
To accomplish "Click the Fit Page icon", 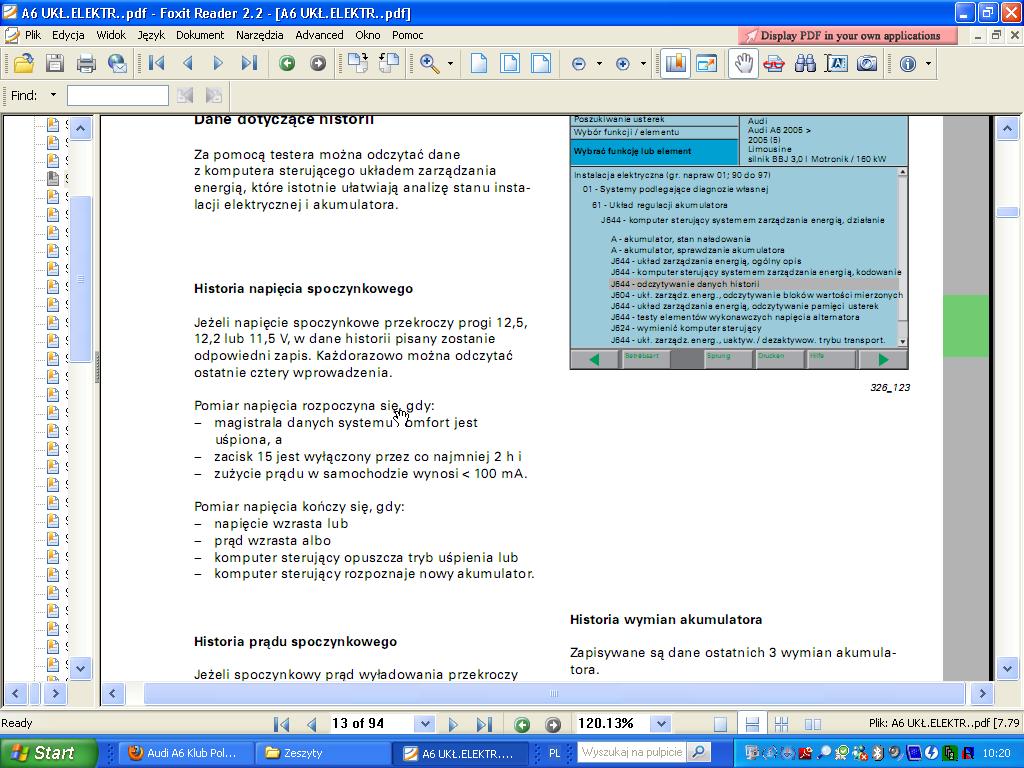I will 510,63.
